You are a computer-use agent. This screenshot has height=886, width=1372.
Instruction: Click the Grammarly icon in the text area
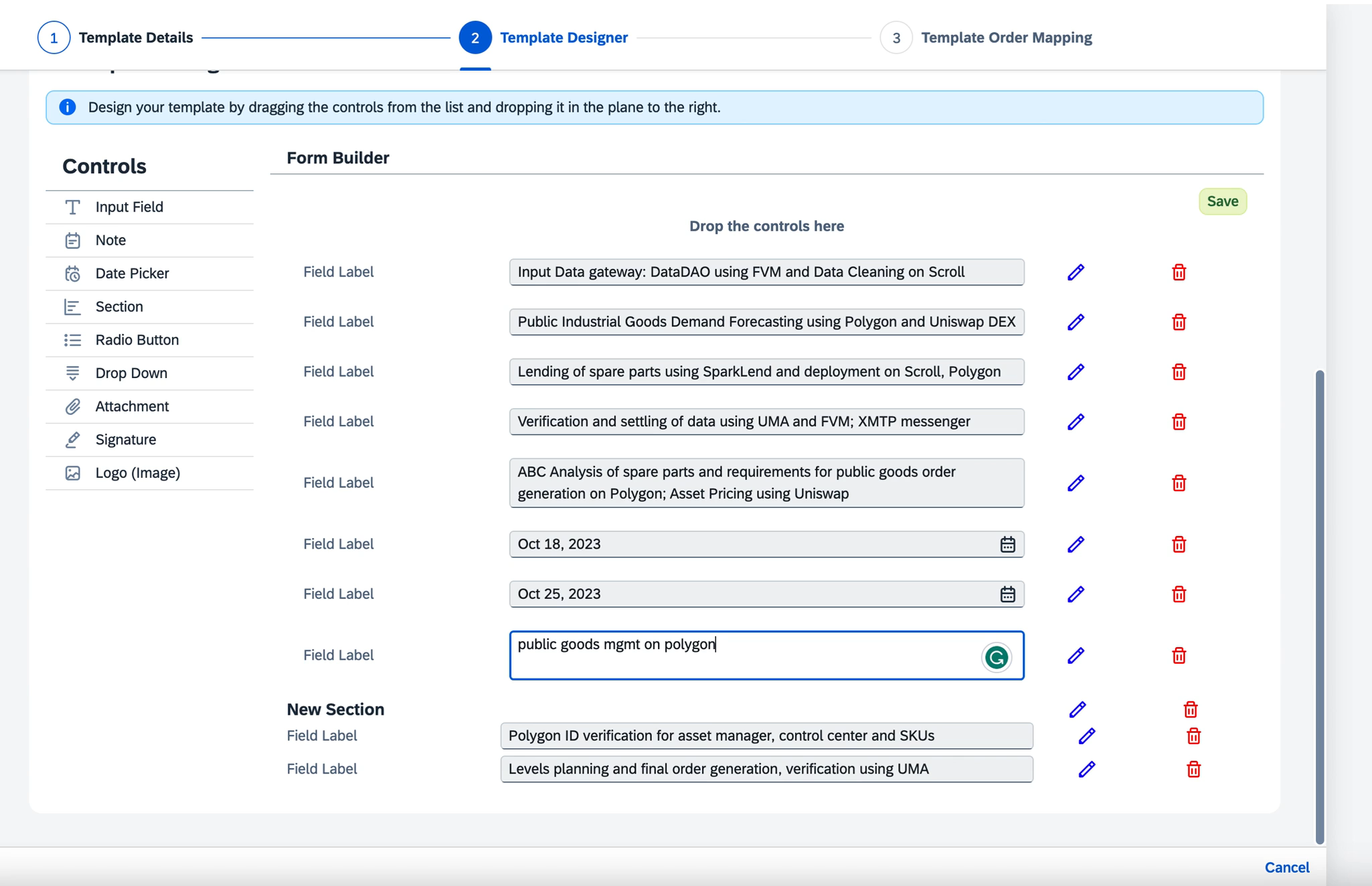point(996,657)
